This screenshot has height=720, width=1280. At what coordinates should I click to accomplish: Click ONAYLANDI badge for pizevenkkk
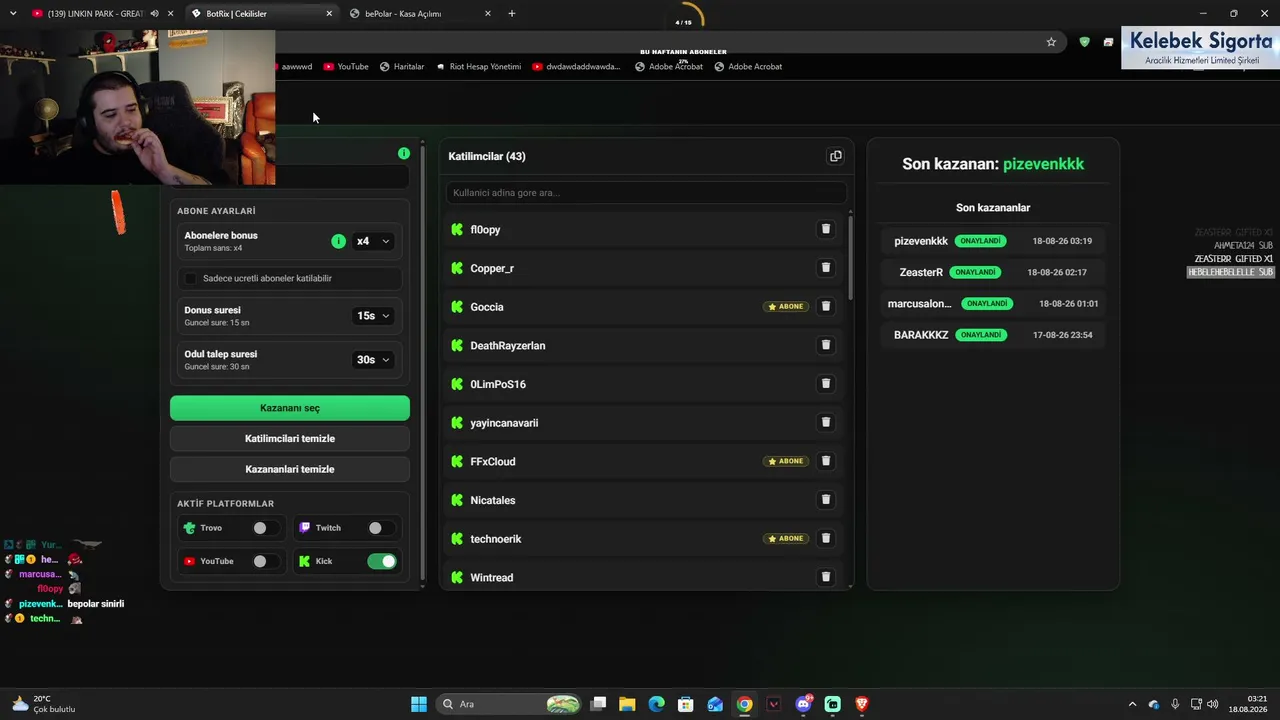click(x=980, y=241)
